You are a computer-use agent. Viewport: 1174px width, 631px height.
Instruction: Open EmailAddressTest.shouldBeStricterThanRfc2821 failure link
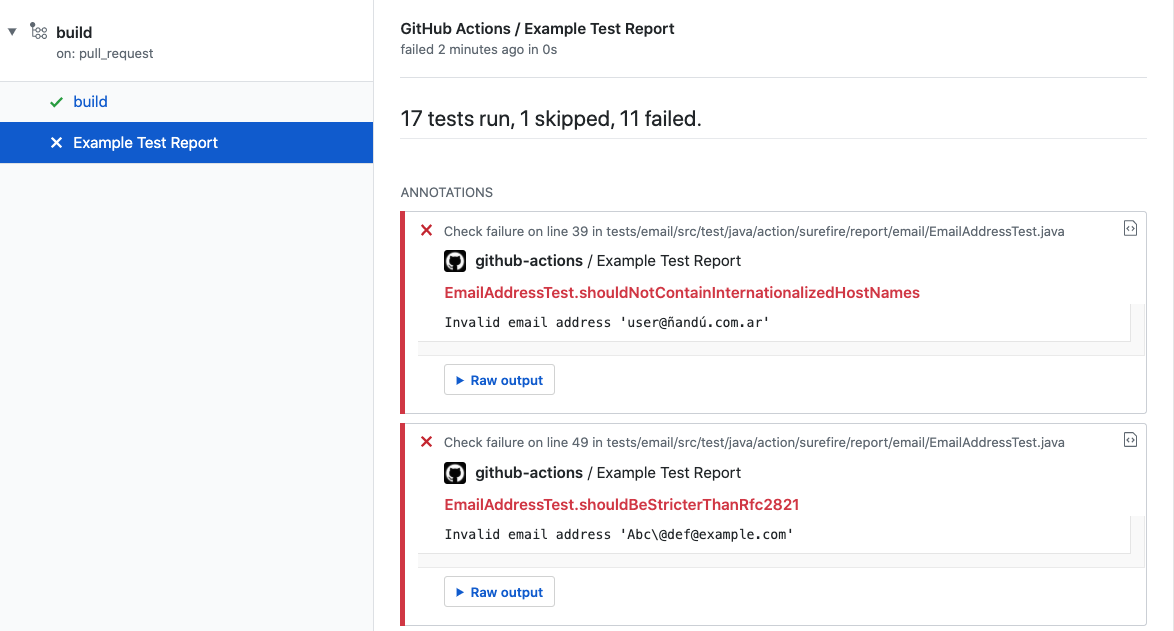621,505
